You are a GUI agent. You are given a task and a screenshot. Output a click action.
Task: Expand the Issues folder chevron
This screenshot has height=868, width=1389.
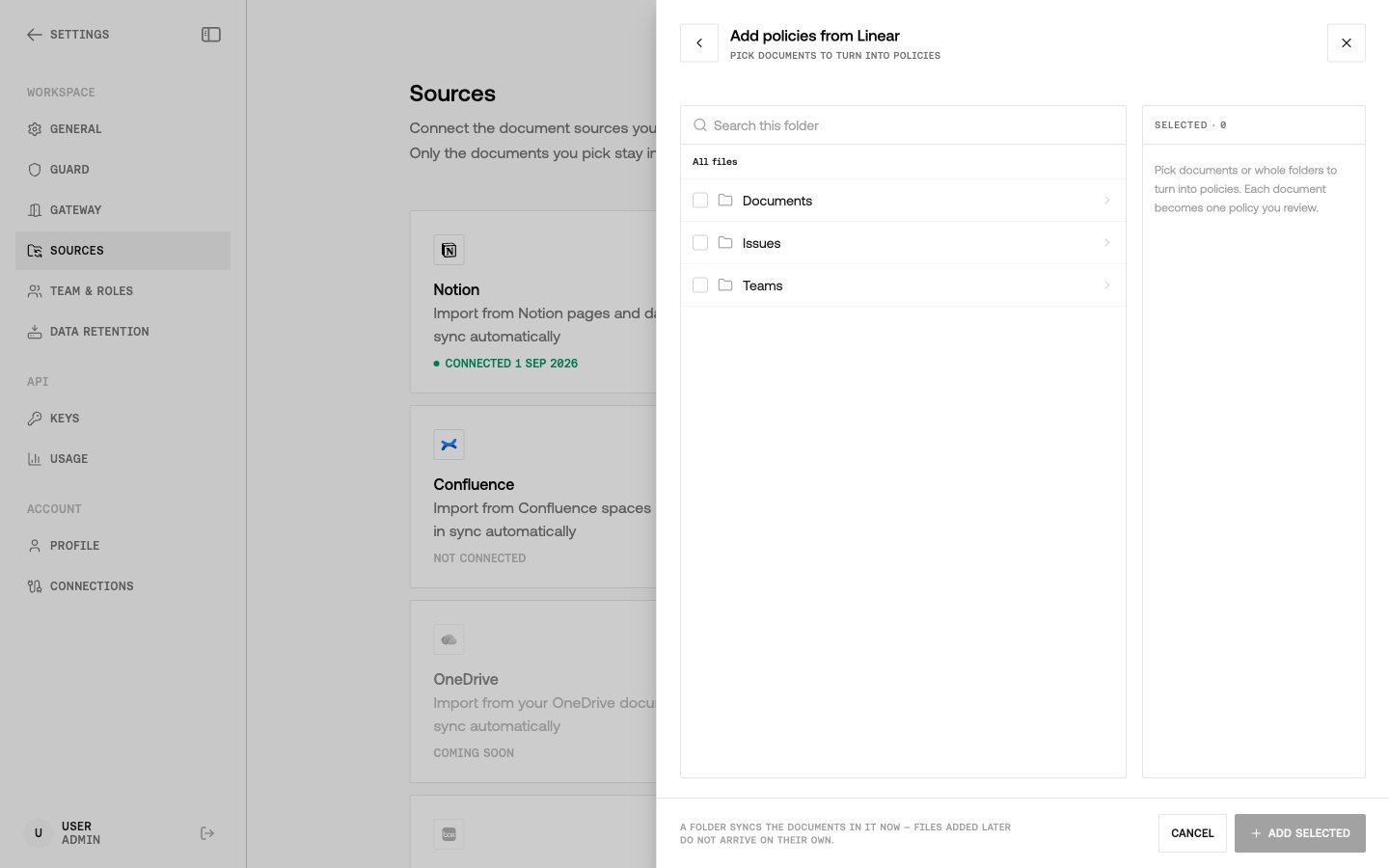click(x=1107, y=243)
